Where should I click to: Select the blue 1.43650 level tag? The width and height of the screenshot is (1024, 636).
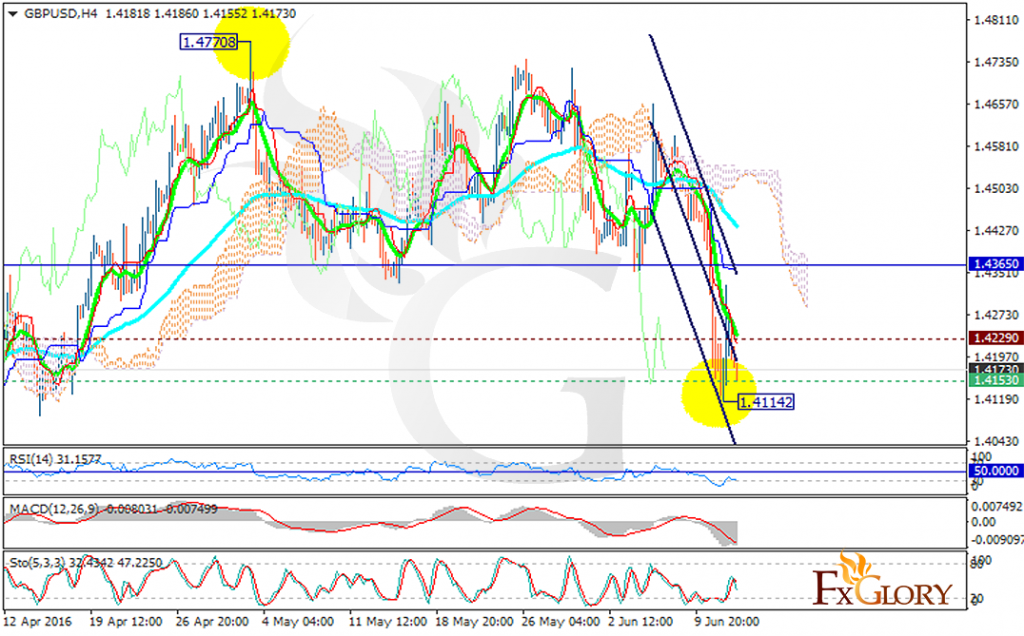(995, 264)
